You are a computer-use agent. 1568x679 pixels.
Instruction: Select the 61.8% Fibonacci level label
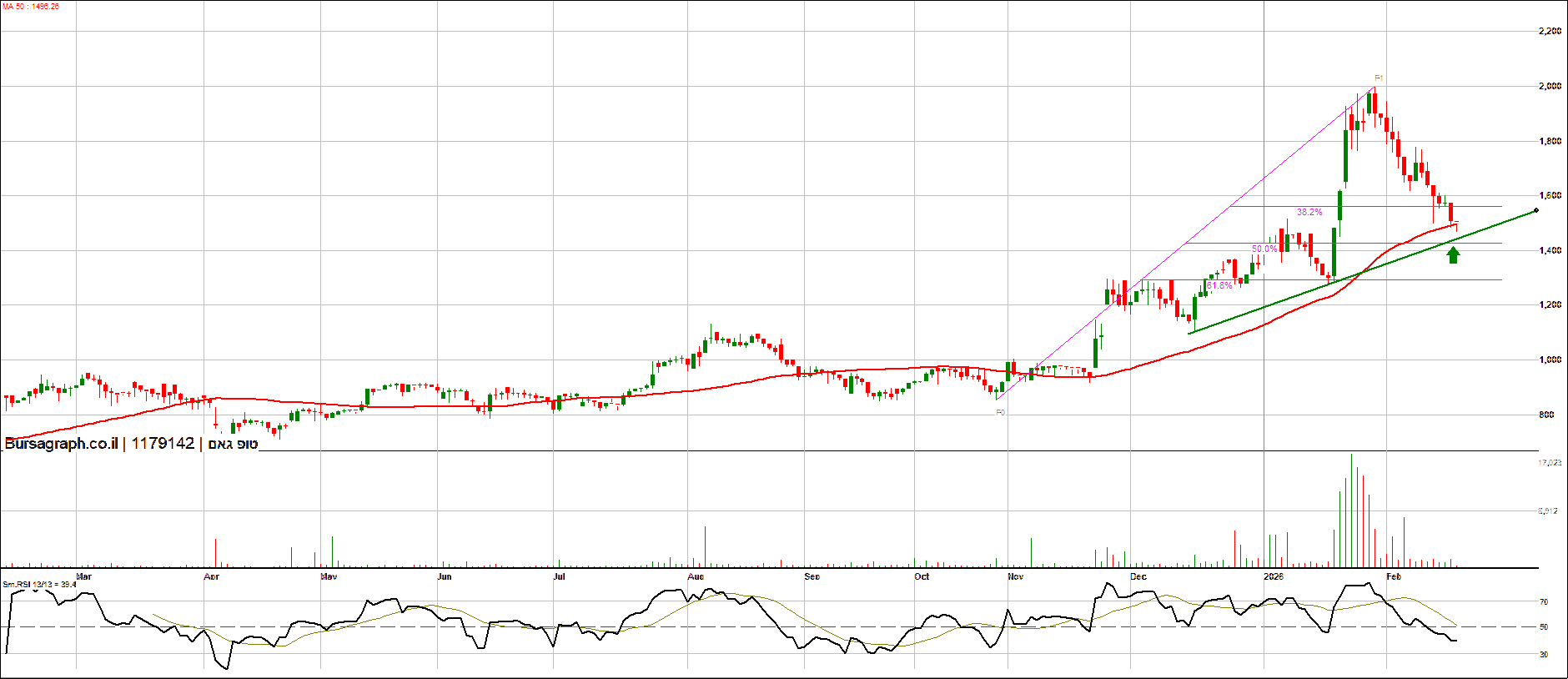coord(1219,285)
